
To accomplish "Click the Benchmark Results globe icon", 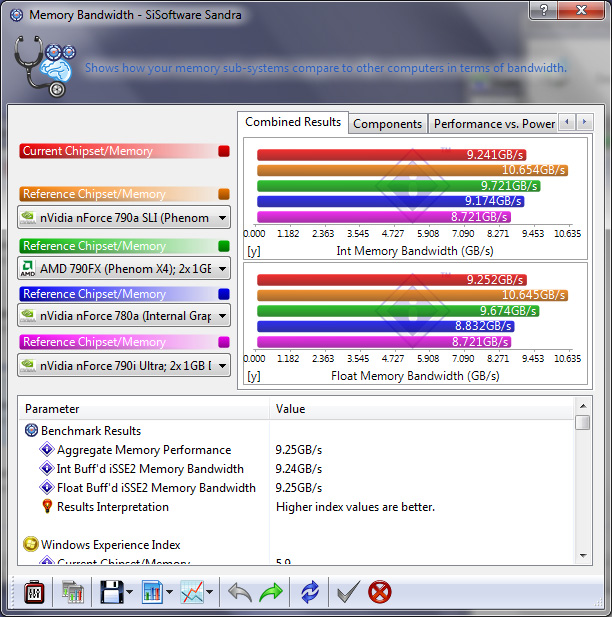I will (31, 430).
